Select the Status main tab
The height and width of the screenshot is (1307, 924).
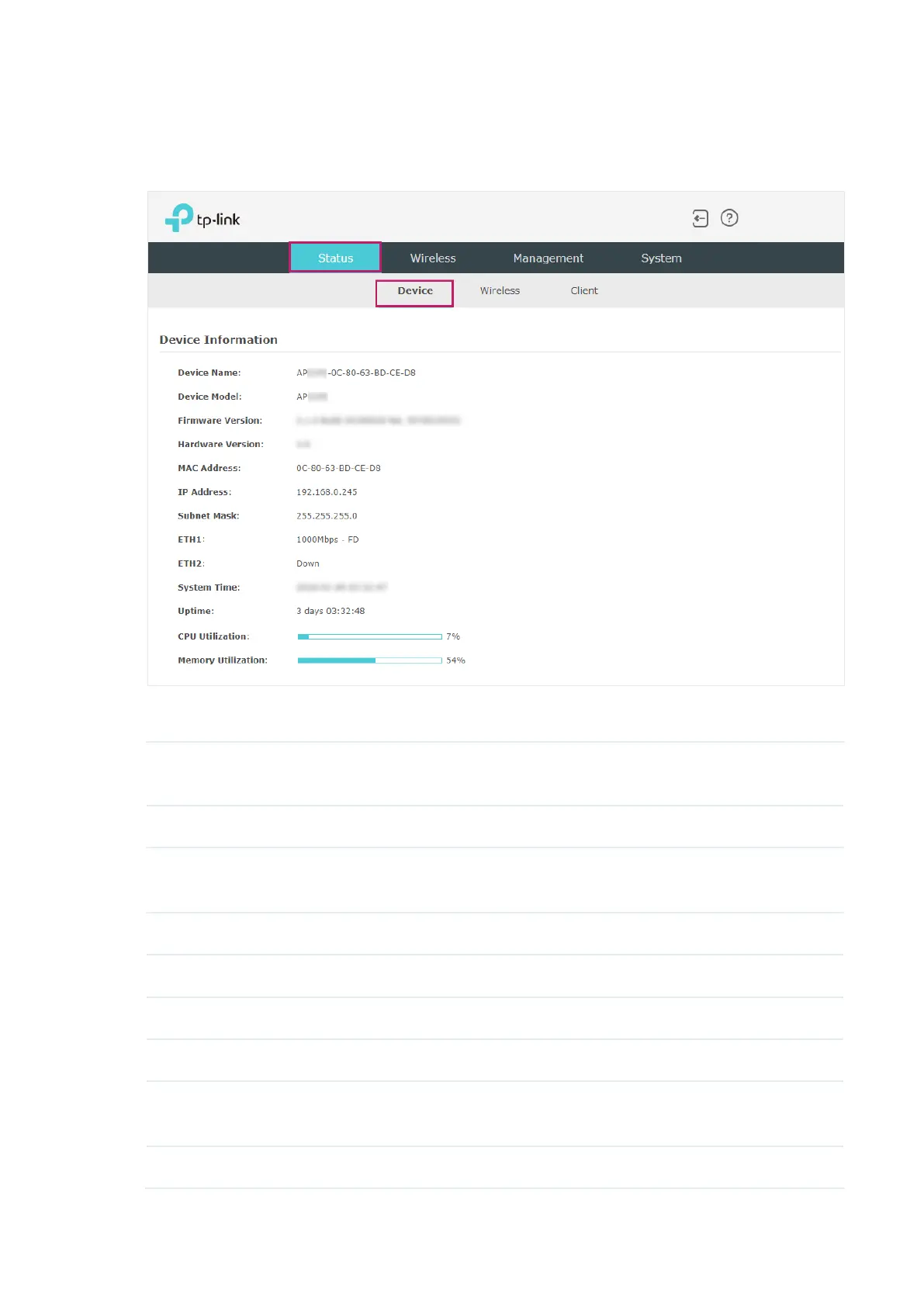pyautogui.click(x=335, y=258)
